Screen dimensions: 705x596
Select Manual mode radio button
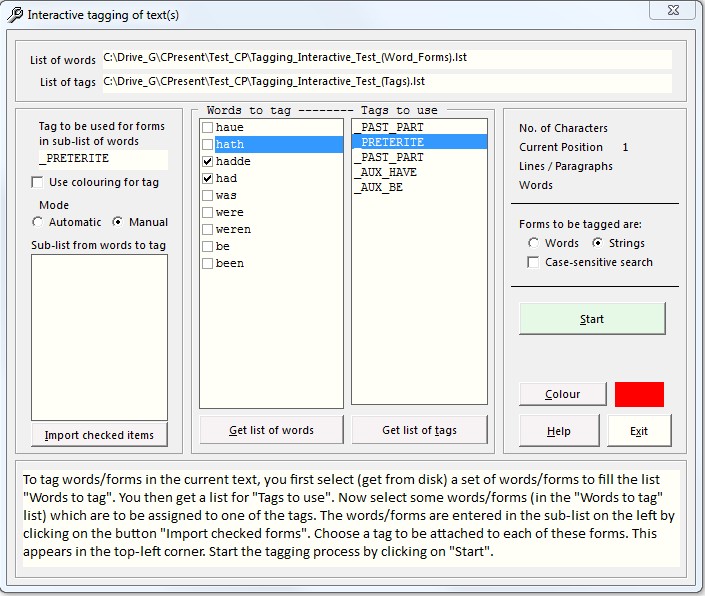point(118,222)
